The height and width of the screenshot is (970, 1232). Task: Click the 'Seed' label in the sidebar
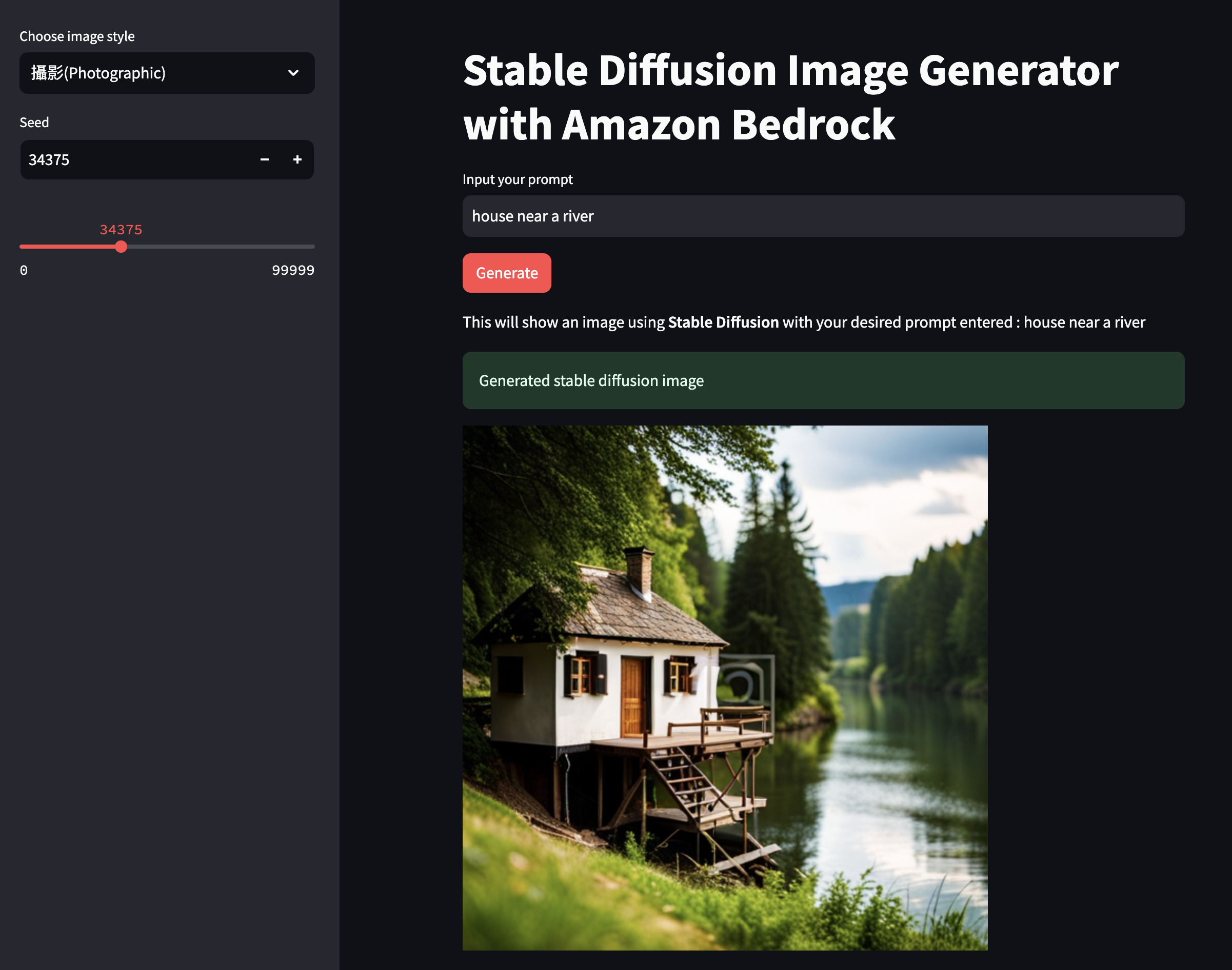tap(34, 123)
